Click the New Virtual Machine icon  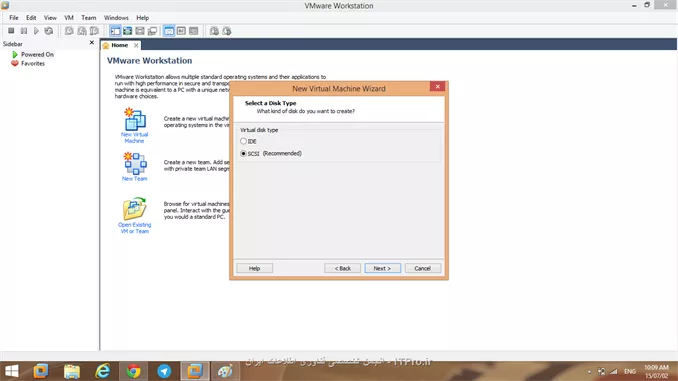coord(135,119)
